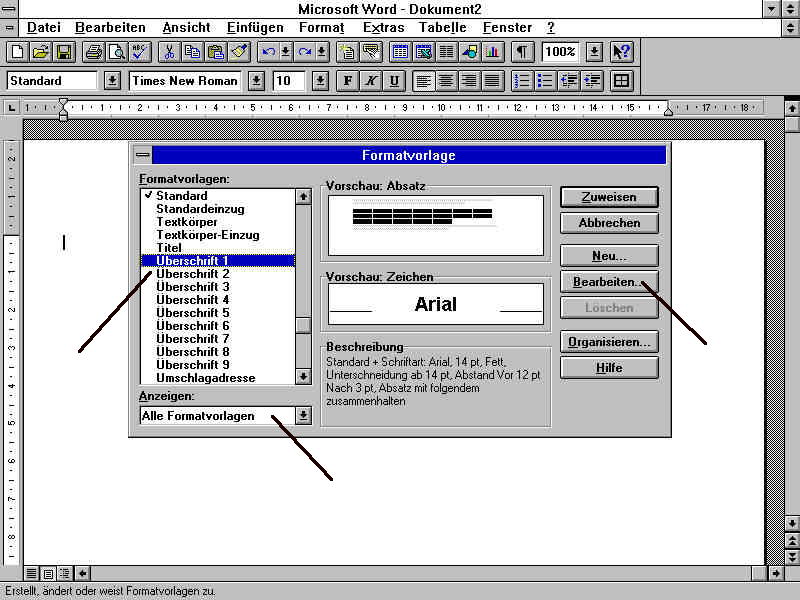Toggle the paragraph marks ¶ button
Viewport: 800px width, 600px height.
click(x=522, y=52)
